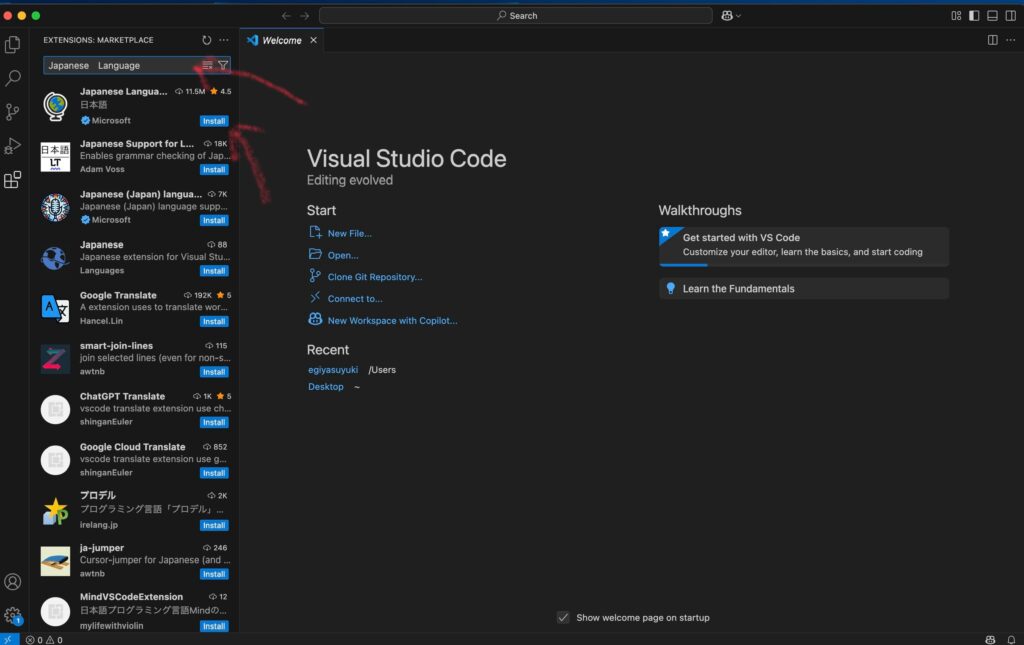1024x645 pixels.
Task: Open Learn the Fundamentals walkthrough
Action: 804,289
